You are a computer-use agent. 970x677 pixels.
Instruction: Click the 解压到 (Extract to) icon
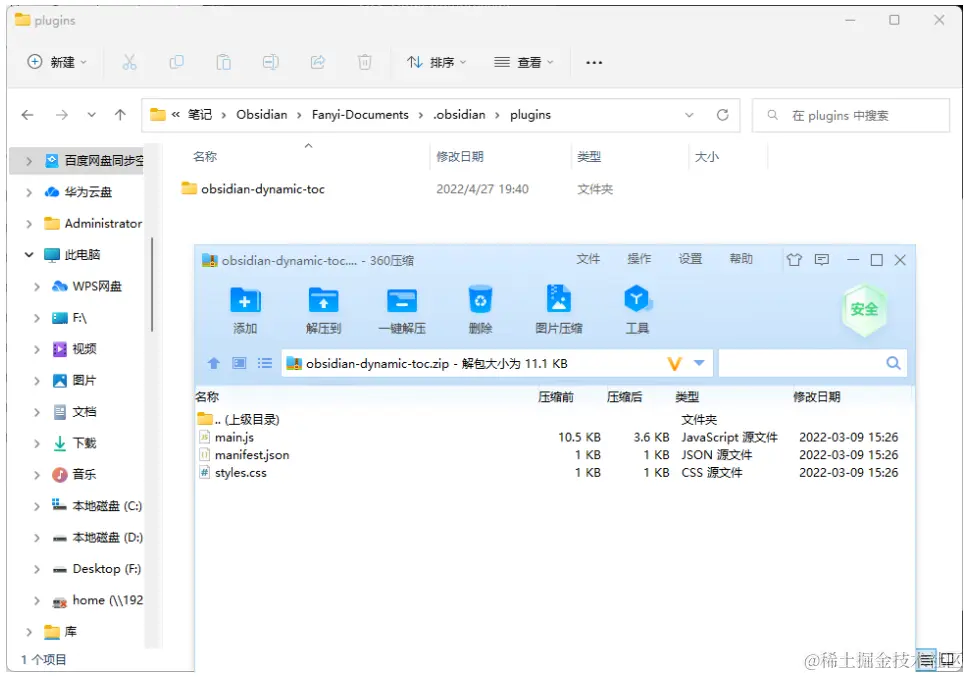322,307
